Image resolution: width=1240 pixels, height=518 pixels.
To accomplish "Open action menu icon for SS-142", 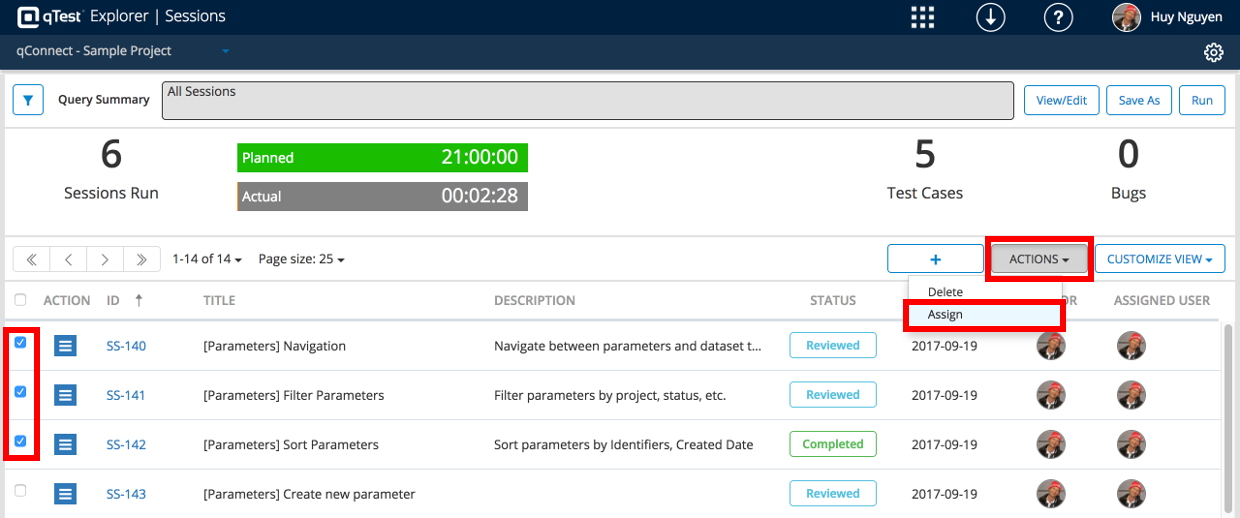I will (x=65, y=444).
